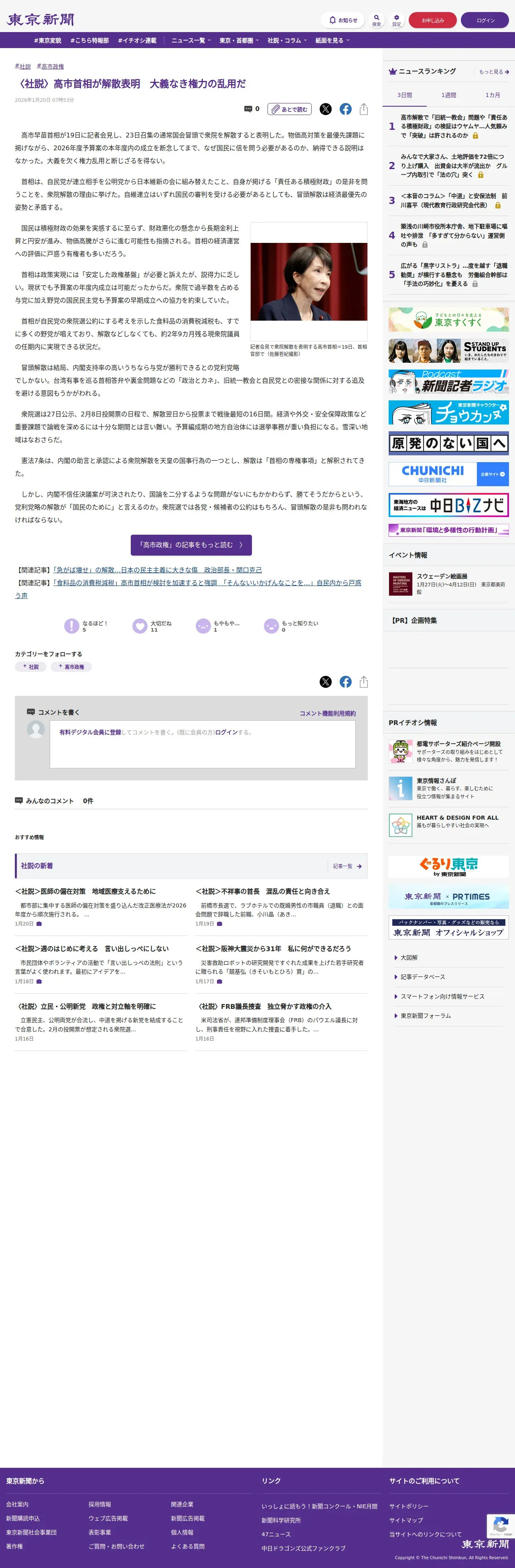Click the user avatar in the comment section

[x=36, y=729]
